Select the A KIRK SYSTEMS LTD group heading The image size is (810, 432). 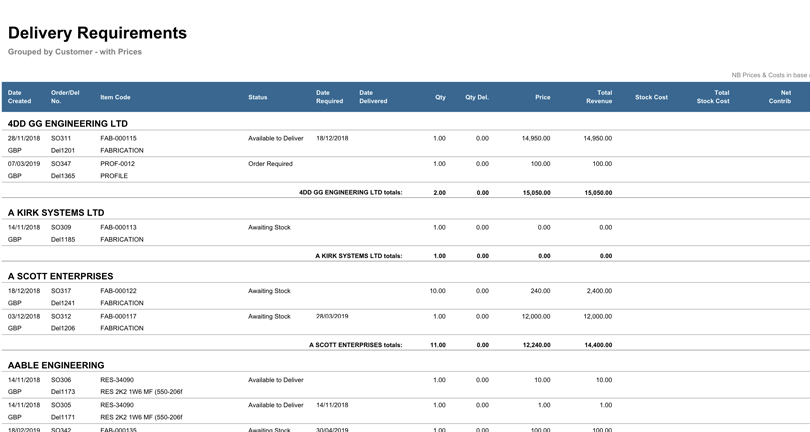click(x=56, y=213)
